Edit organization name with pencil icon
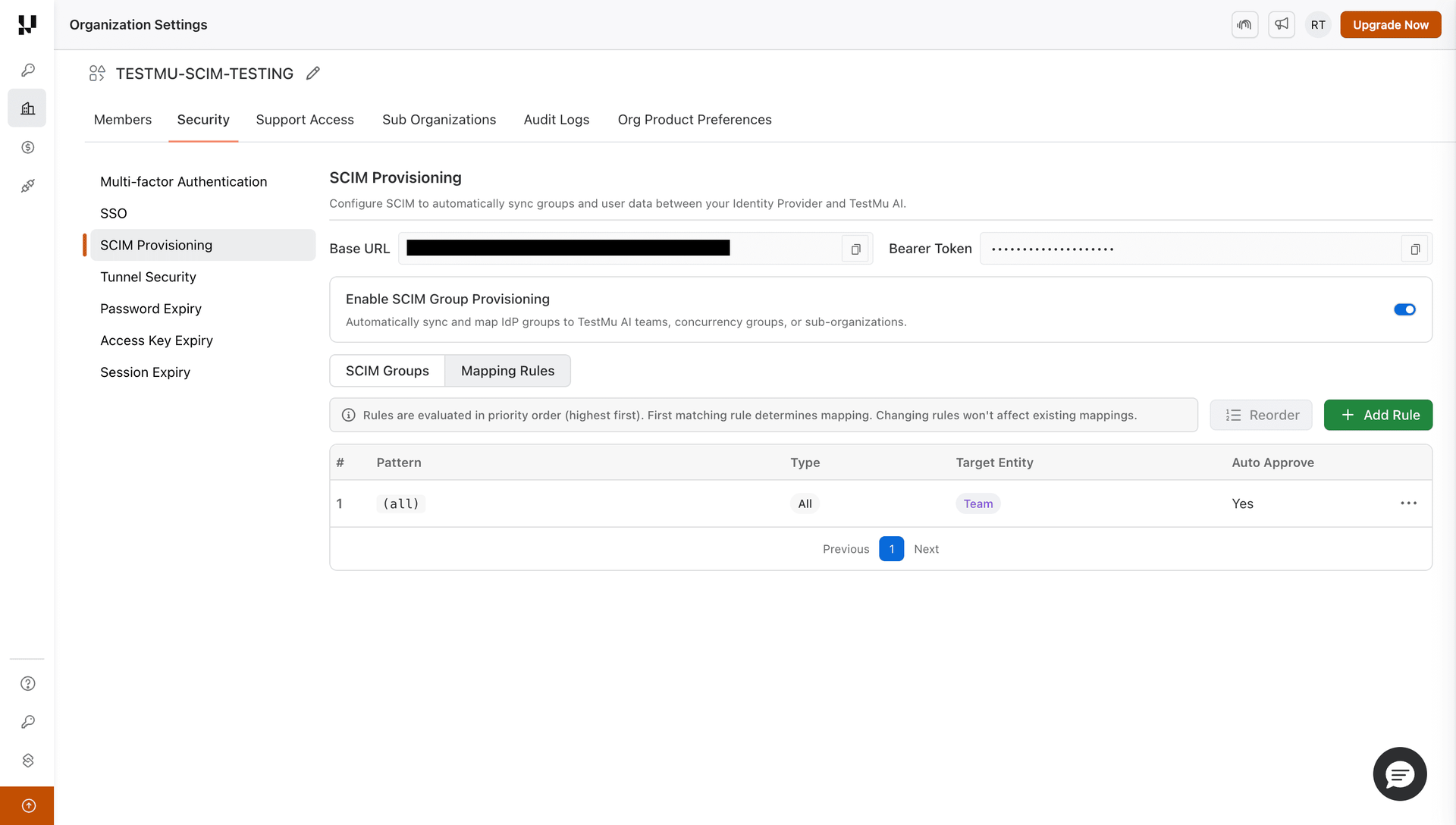 click(x=312, y=73)
